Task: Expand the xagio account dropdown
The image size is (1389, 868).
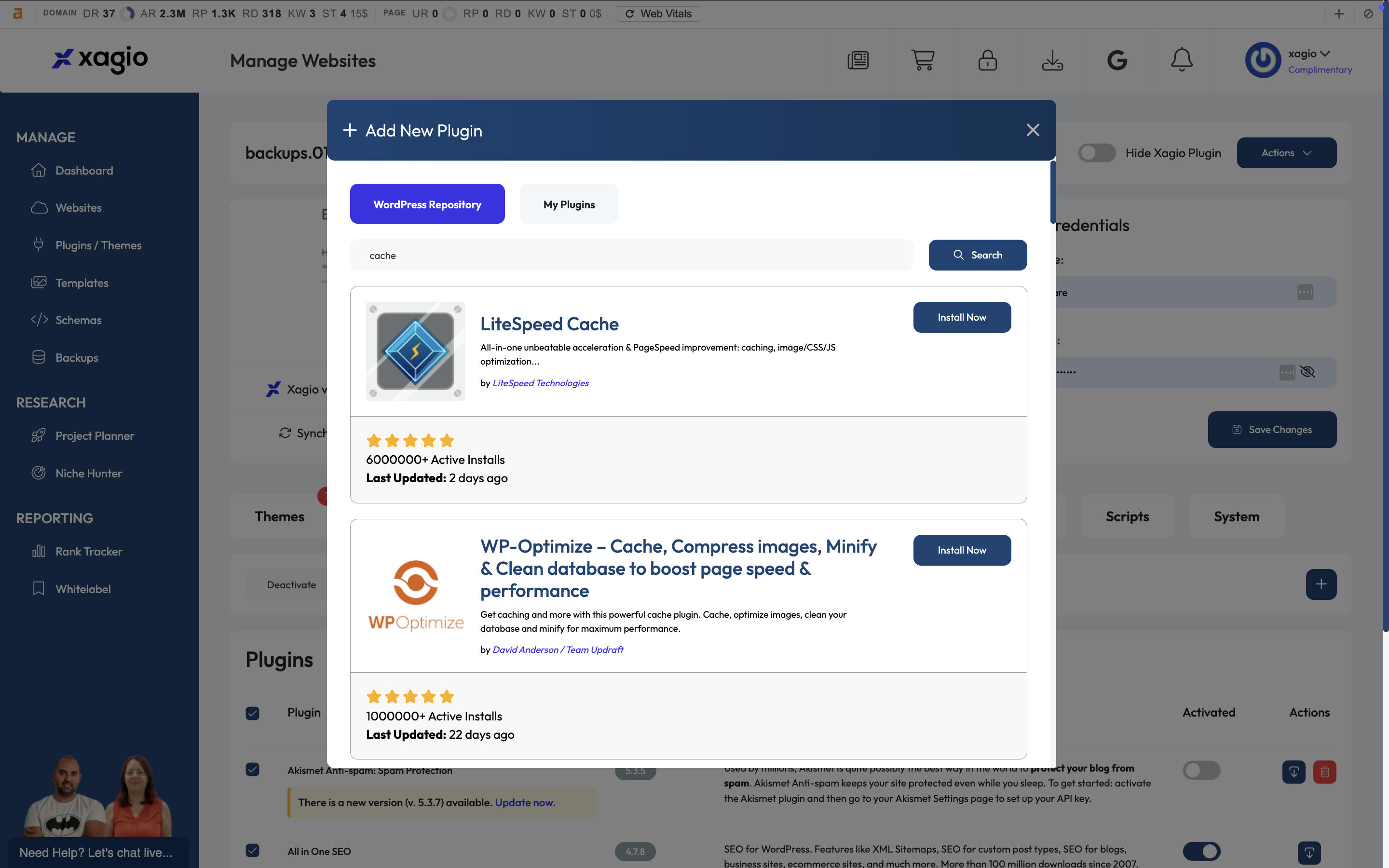Action: (1308, 54)
